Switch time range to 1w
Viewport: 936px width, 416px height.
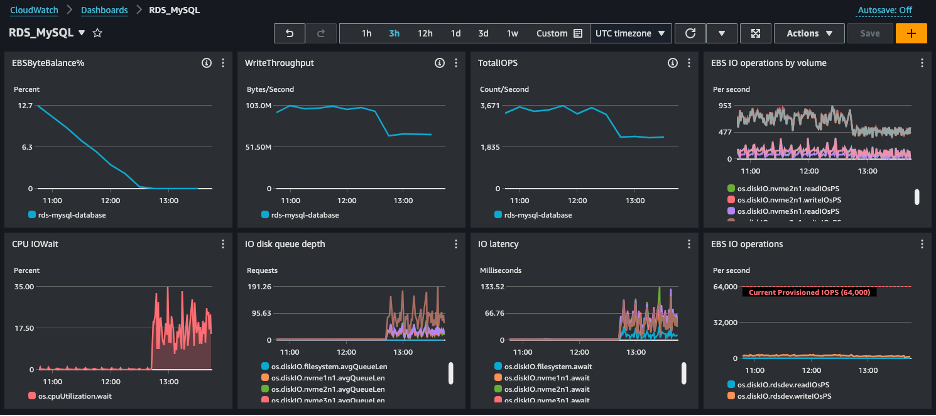(x=512, y=33)
